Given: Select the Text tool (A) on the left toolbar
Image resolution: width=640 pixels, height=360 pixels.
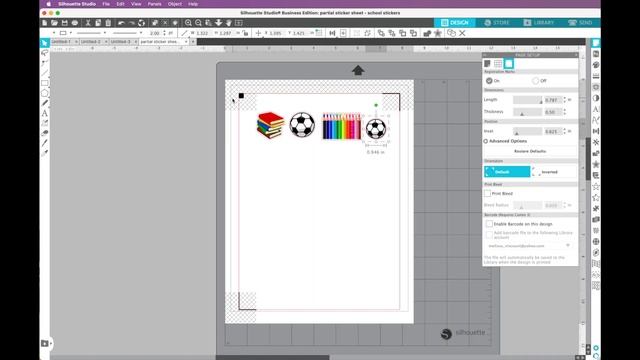Looking at the screenshot, I should click(x=44, y=113).
